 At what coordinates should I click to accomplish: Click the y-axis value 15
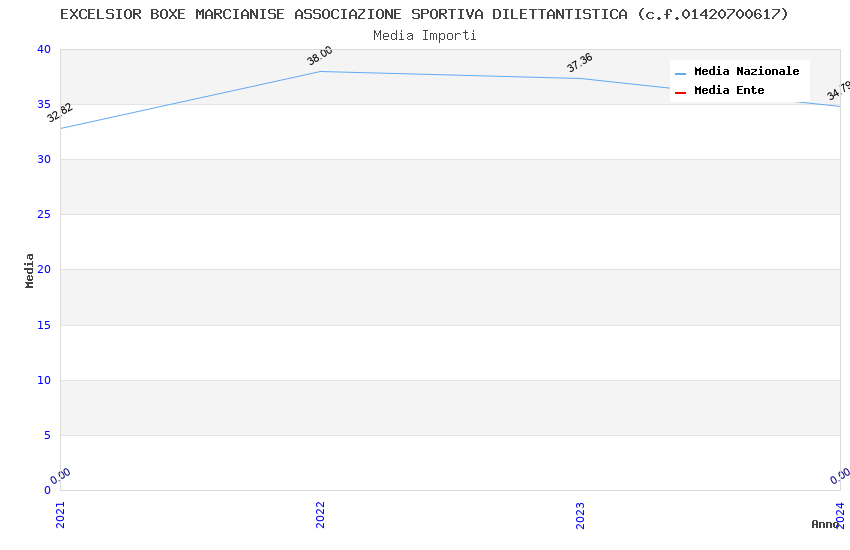(44, 325)
